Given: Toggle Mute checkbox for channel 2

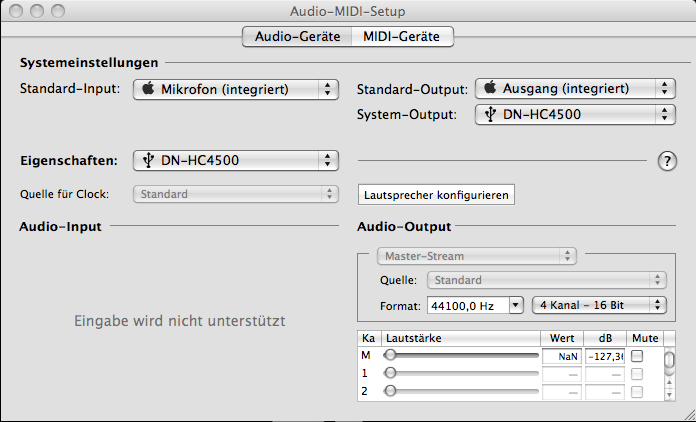Looking at the screenshot, I should tap(637, 390).
